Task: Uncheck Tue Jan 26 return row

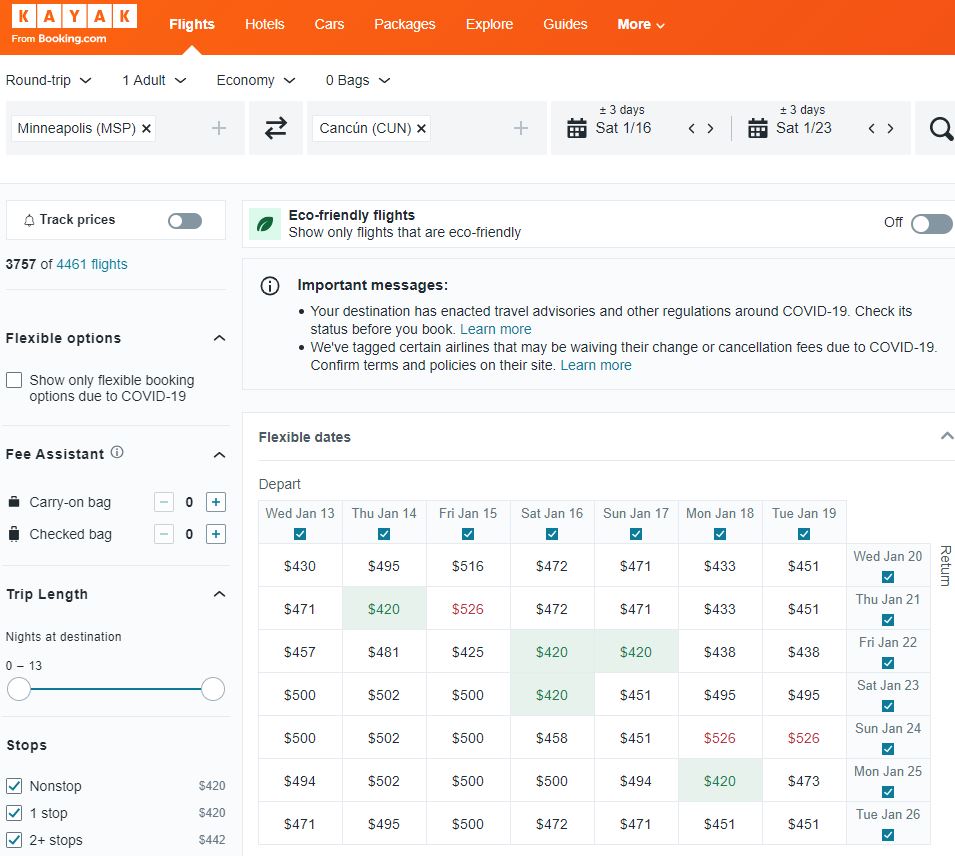Action: tap(888, 835)
